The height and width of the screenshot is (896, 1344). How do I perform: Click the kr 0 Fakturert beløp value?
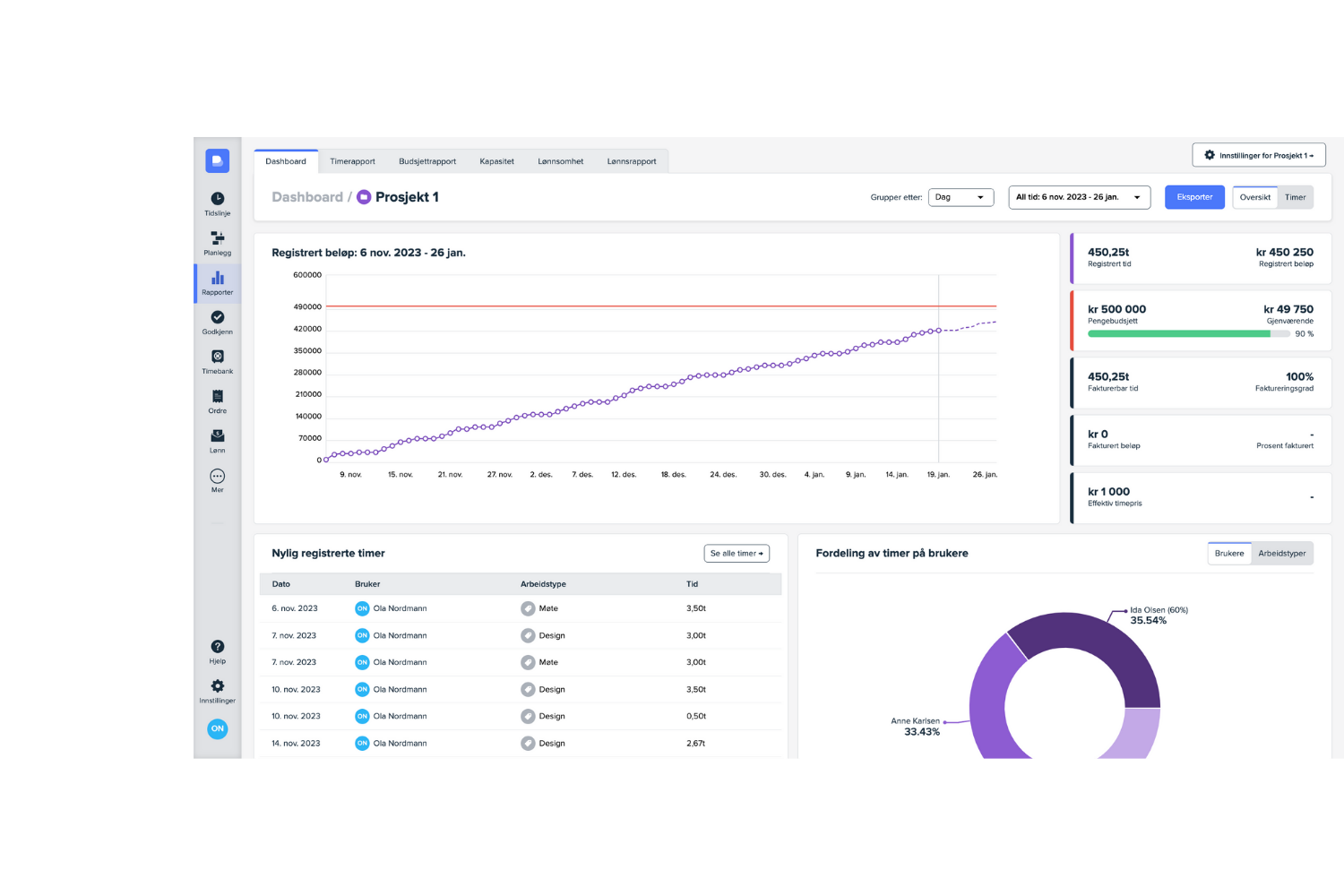point(1098,434)
